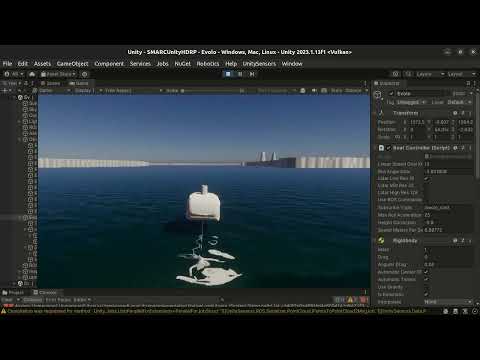The width and height of the screenshot is (480, 360).
Task: Open the account dropdown in the toolbar
Action: (x=14, y=74)
